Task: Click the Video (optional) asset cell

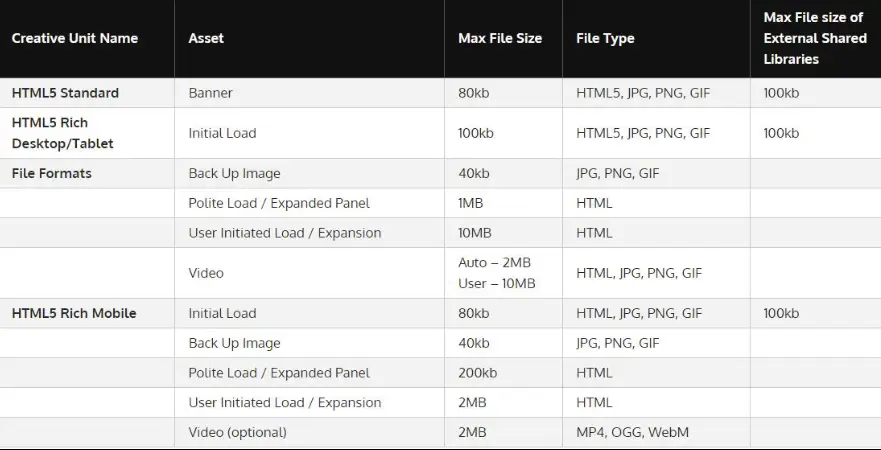Action: pyautogui.click(x=237, y=432)
